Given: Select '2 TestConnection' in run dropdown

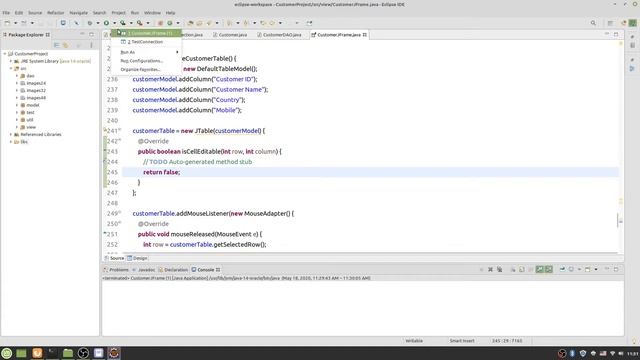Looking at the screenshot, I should click(146, 42).
